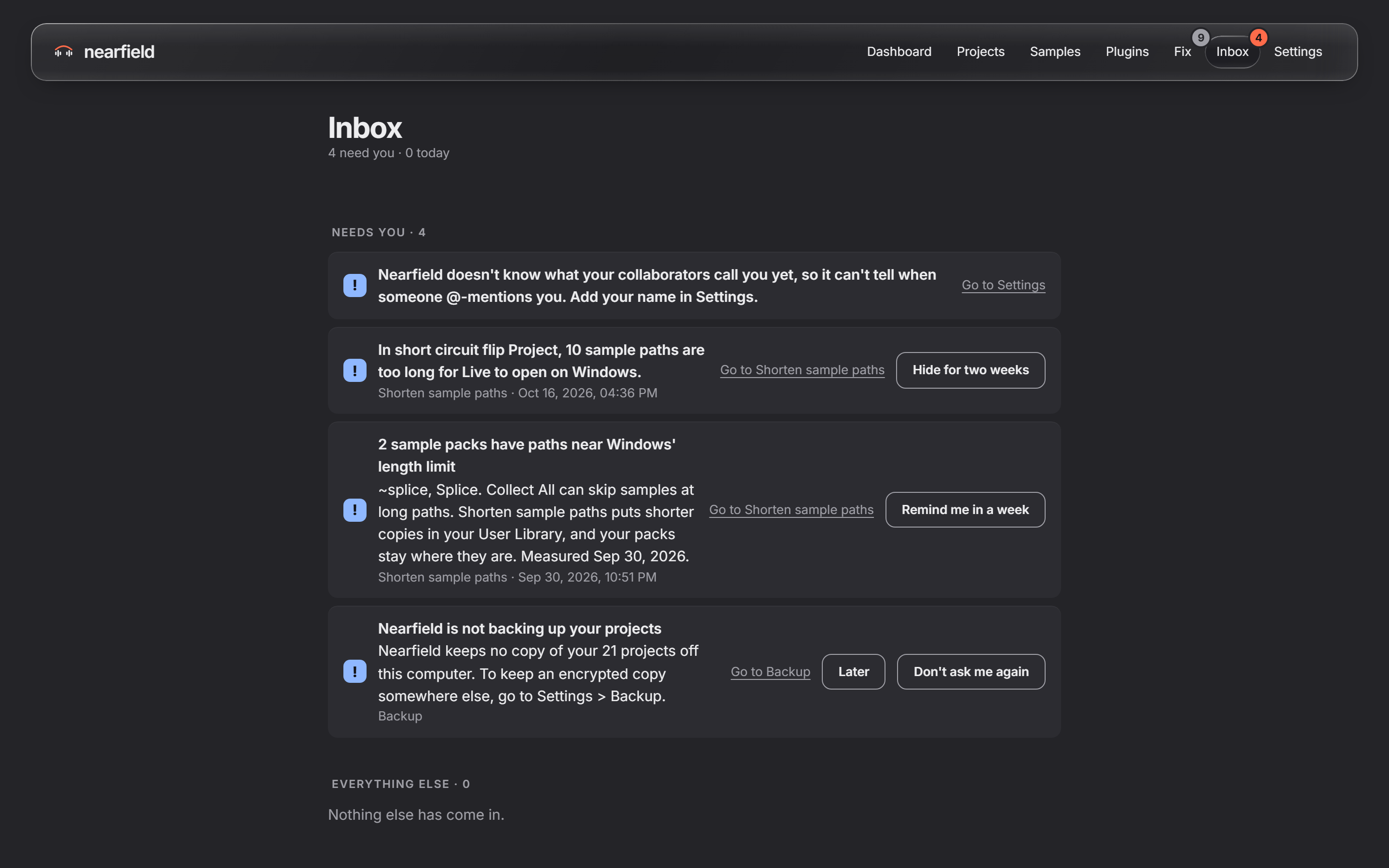Viewport: 1389px width, 868px height.
Task: Select the Inbox nav item
Action: (x=1232, y=52)
